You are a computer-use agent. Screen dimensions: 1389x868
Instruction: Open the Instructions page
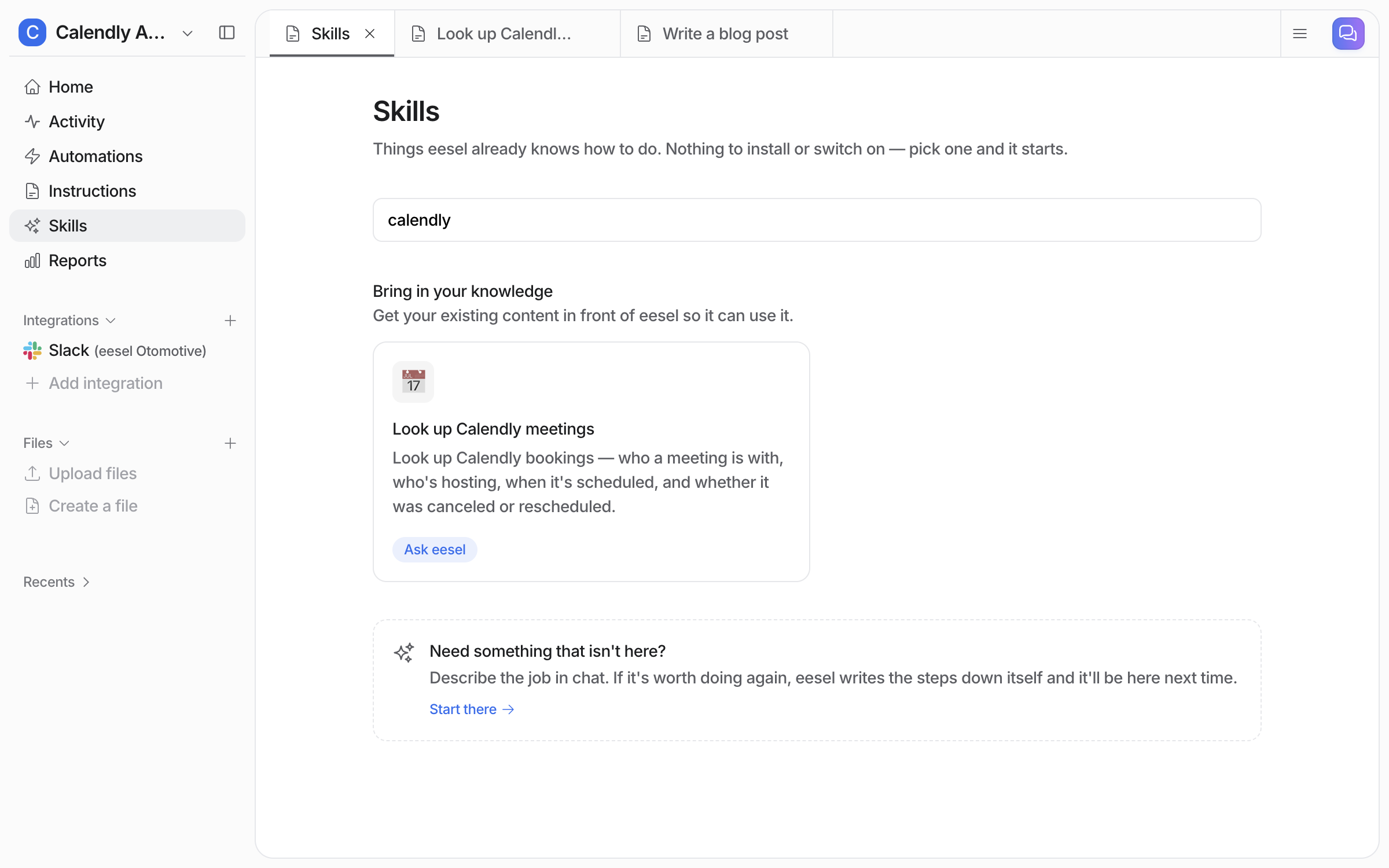click(127, 191)
